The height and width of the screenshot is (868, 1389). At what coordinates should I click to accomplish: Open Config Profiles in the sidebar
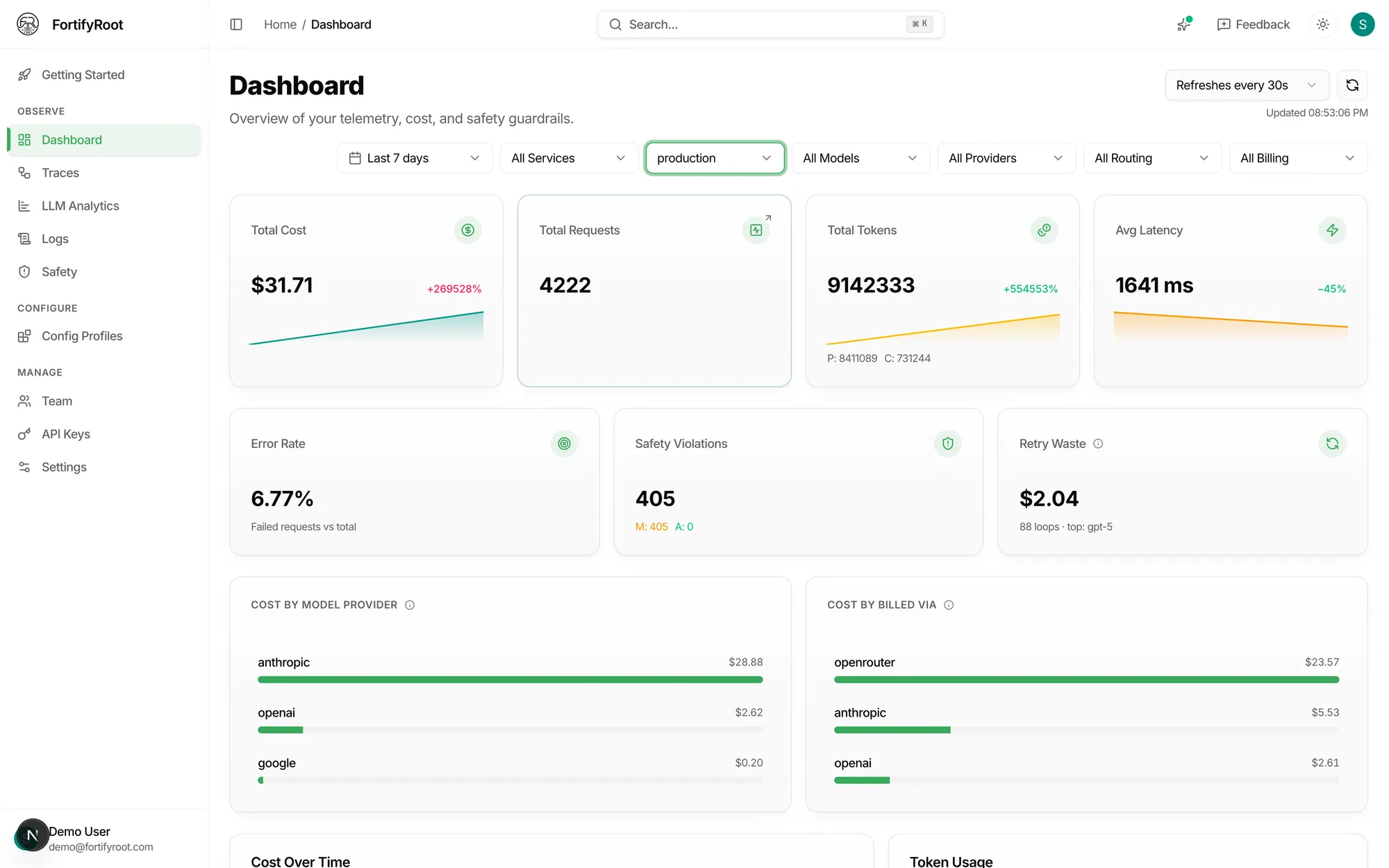(x=104, y=336)
